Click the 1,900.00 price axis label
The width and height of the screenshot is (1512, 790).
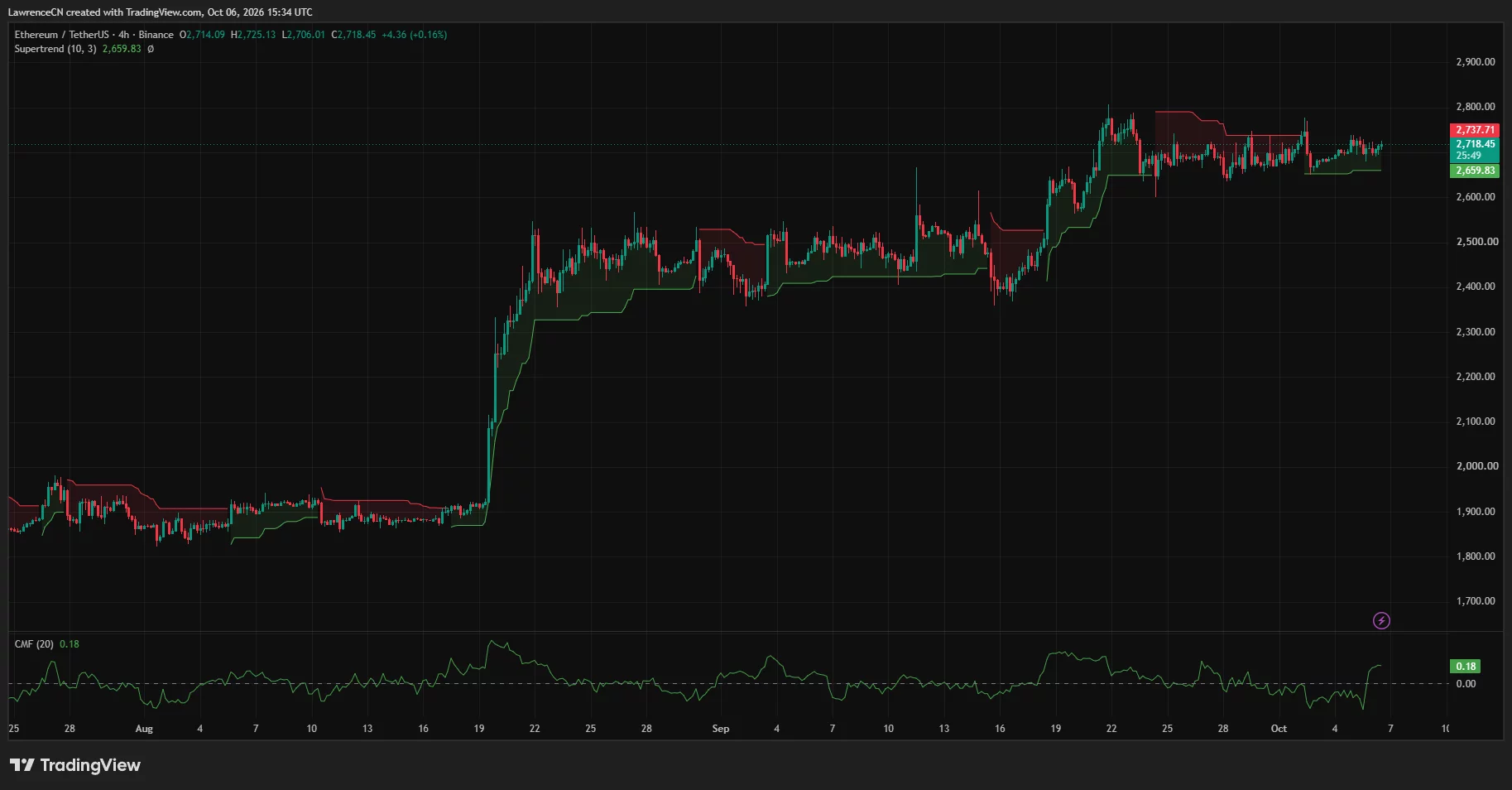(x=1476, y=512)
